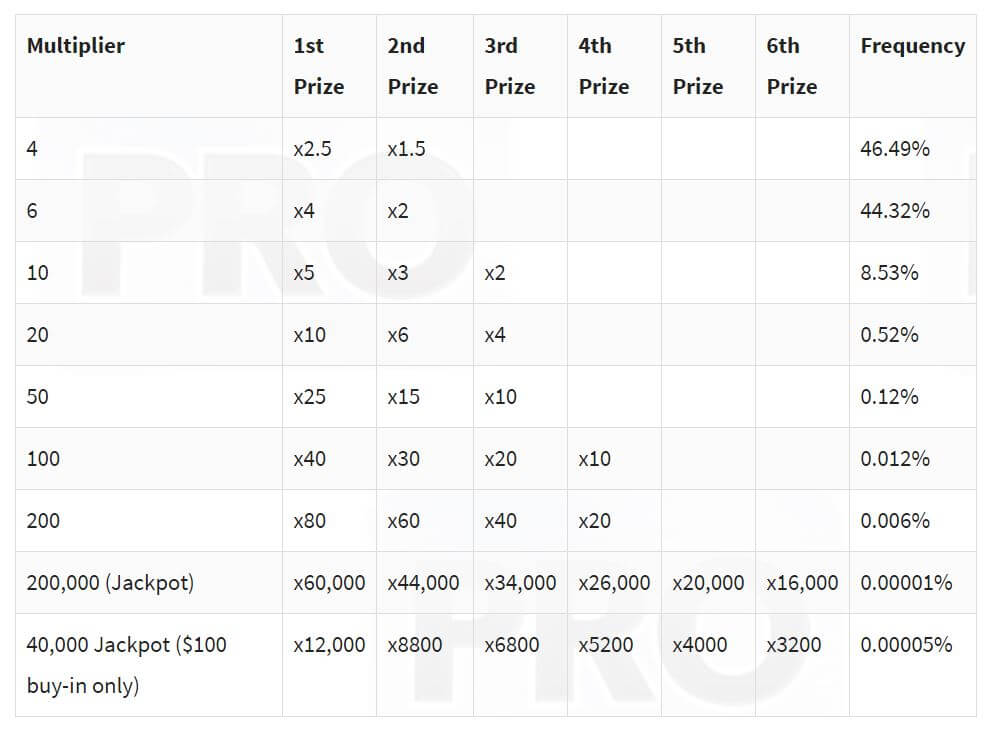This screenshot has height=732, width=997.
Task: Click the x1.5 second prize cell
Action: 406,149
